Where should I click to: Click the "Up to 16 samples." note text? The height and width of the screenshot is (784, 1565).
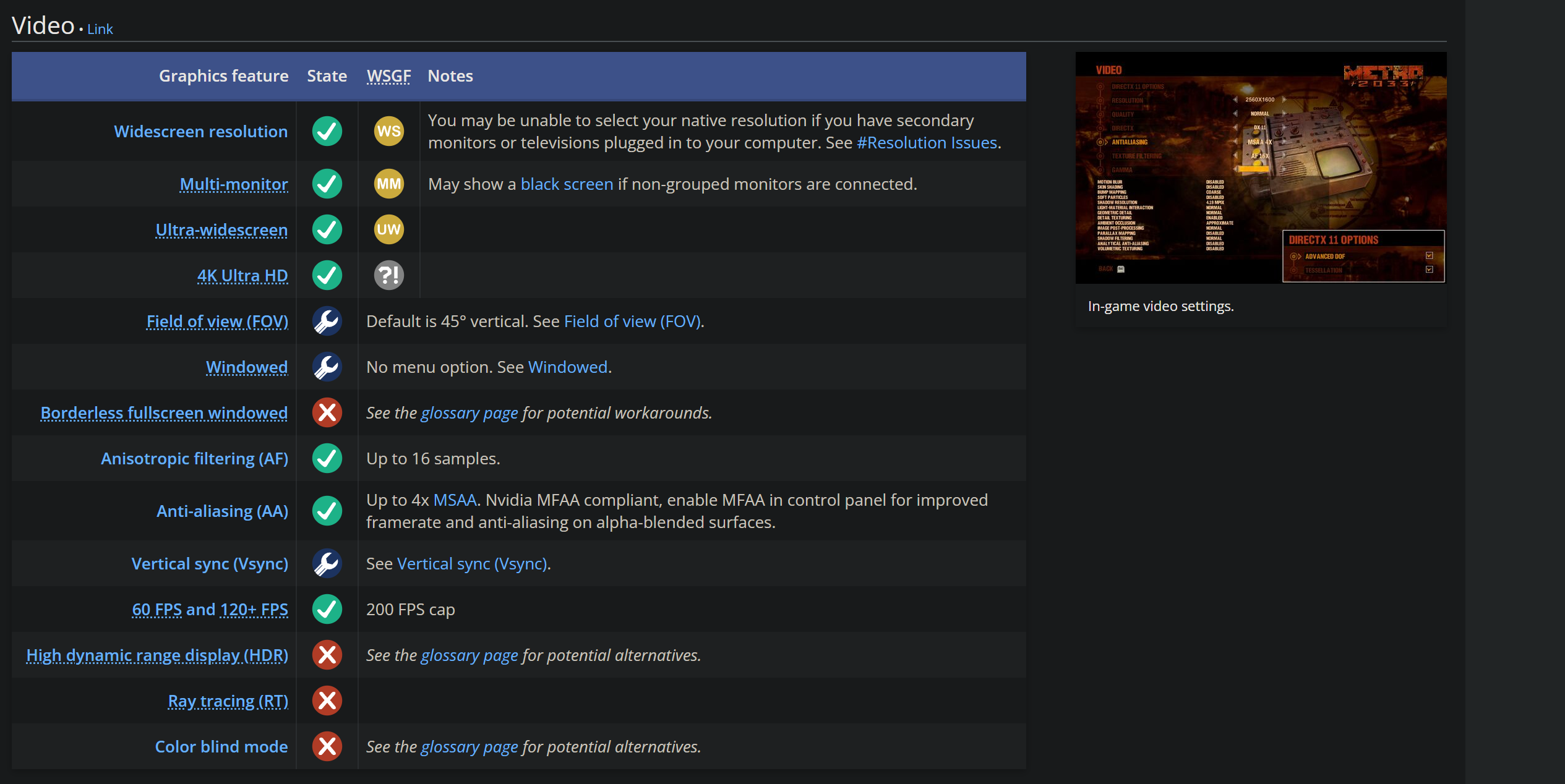tap(433, 458)
